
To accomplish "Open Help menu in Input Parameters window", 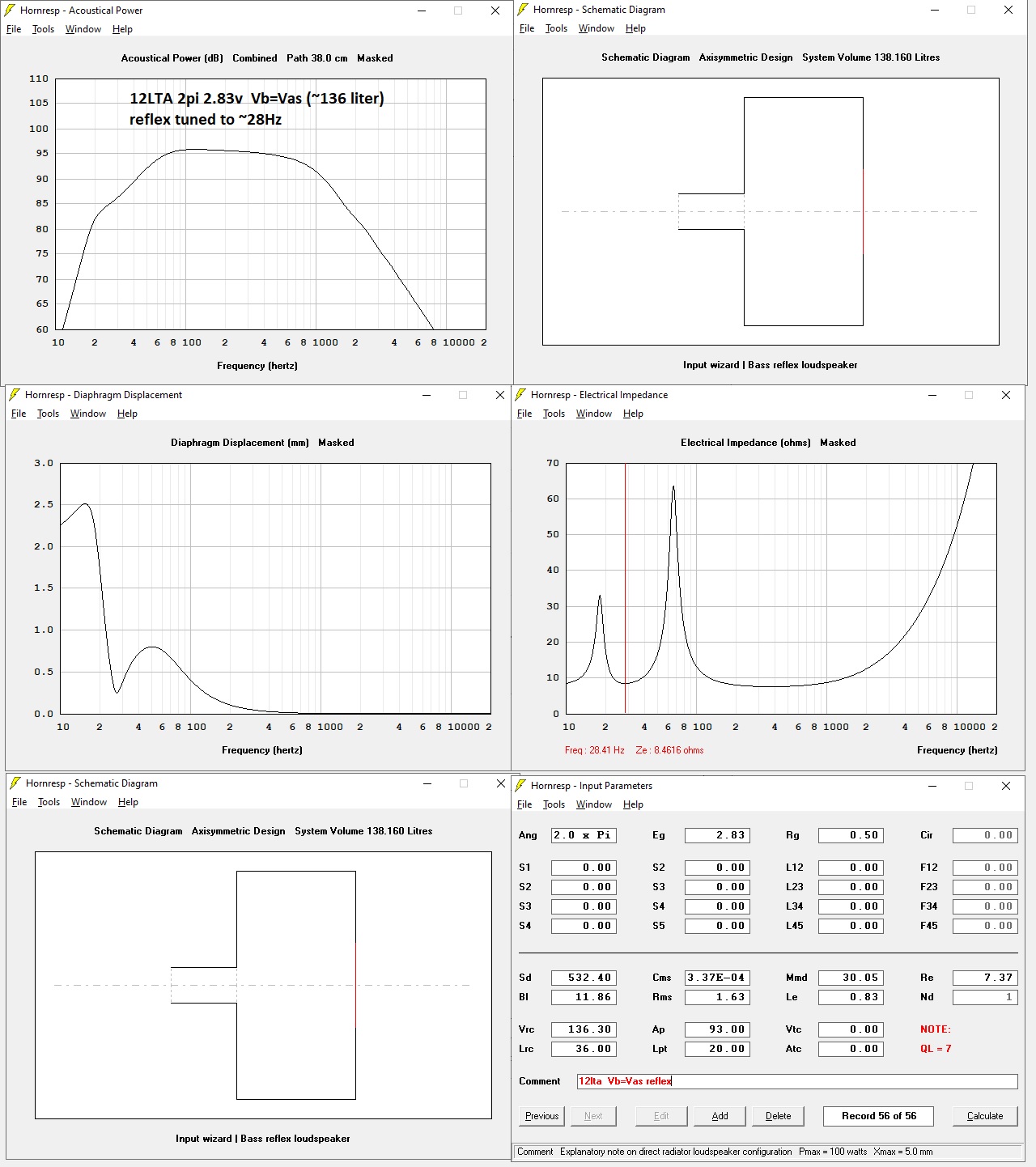I will click(x=633, y=804).
